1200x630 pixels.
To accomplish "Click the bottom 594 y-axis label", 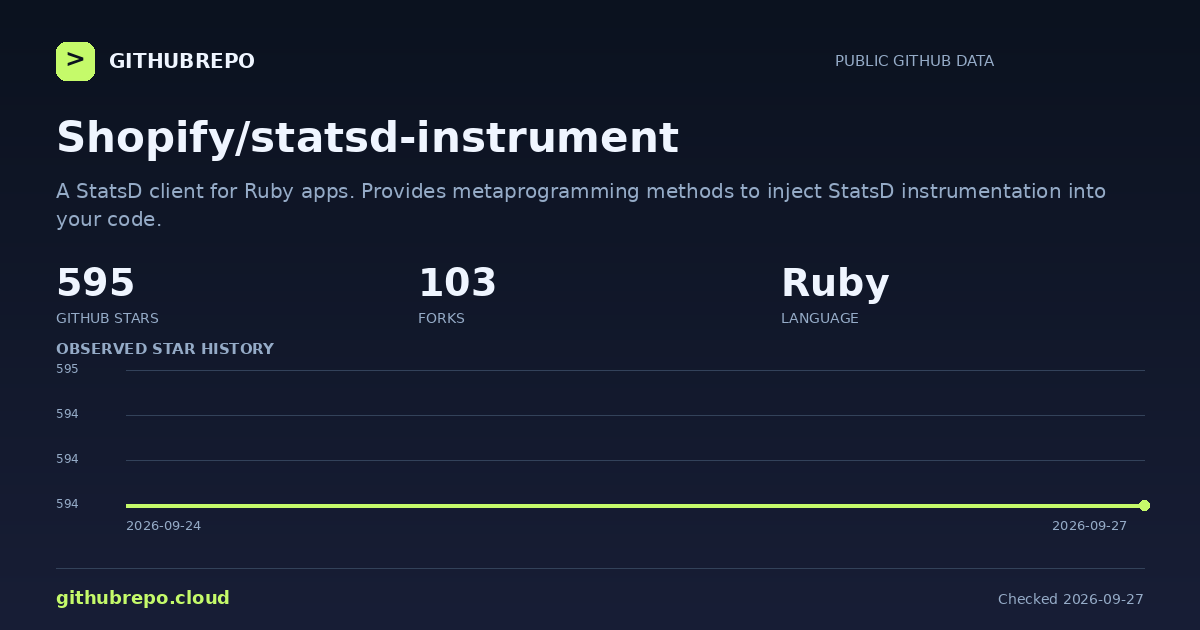I will tap(67, 504).
